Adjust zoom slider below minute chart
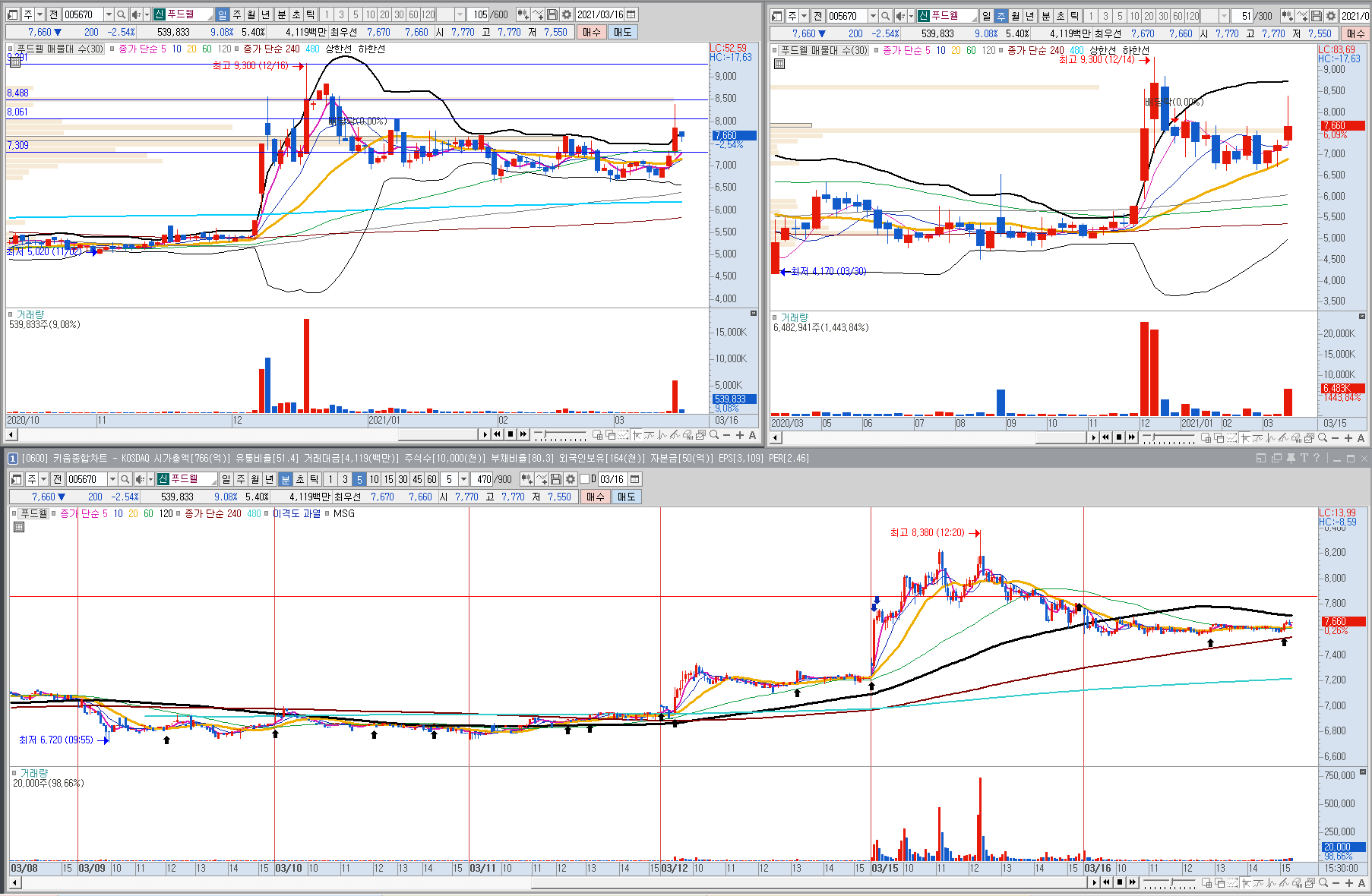The image size is (1372, 896). (1170, 883)
